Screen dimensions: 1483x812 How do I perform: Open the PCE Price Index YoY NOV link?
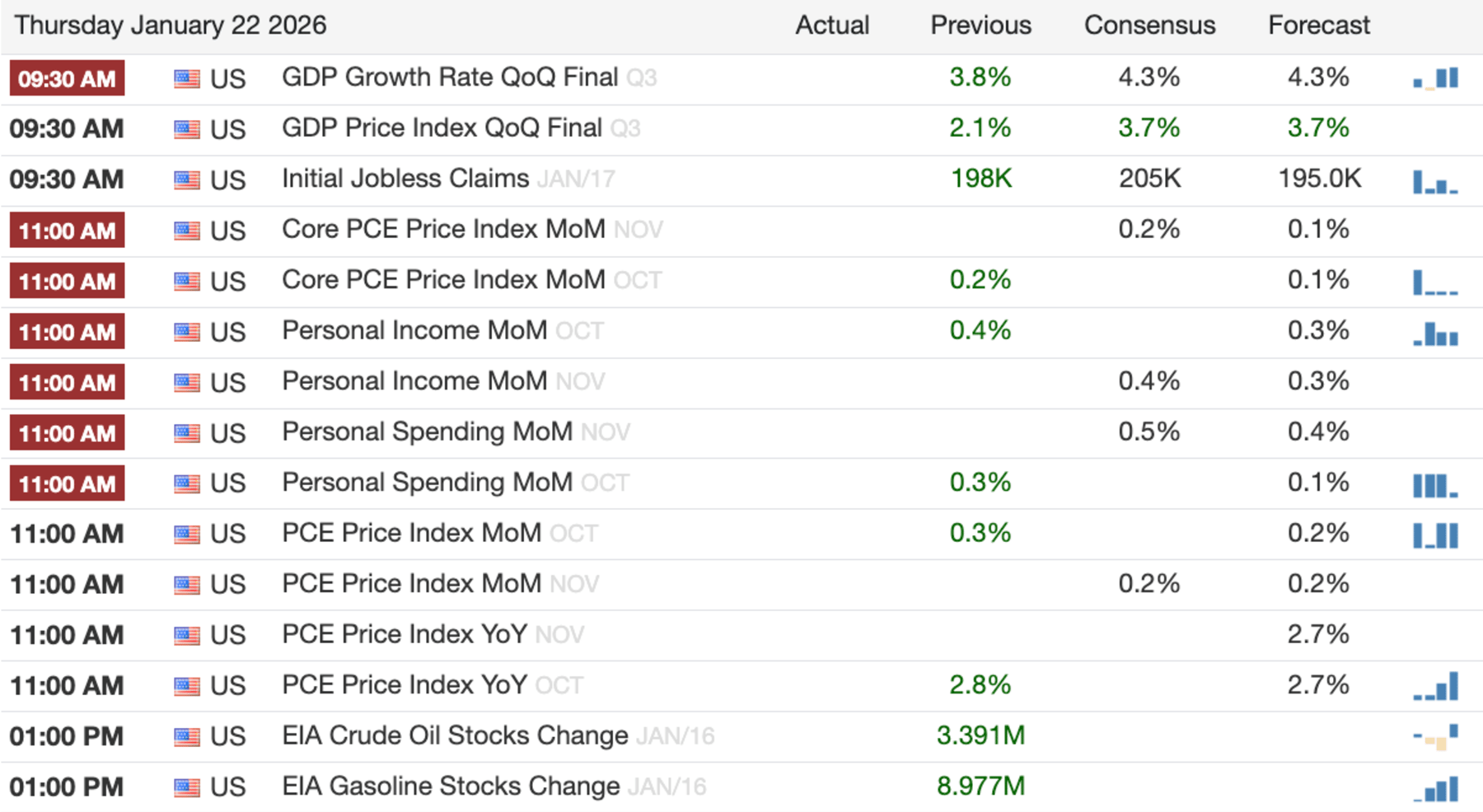pyautogui.click(x=405, y=634)
